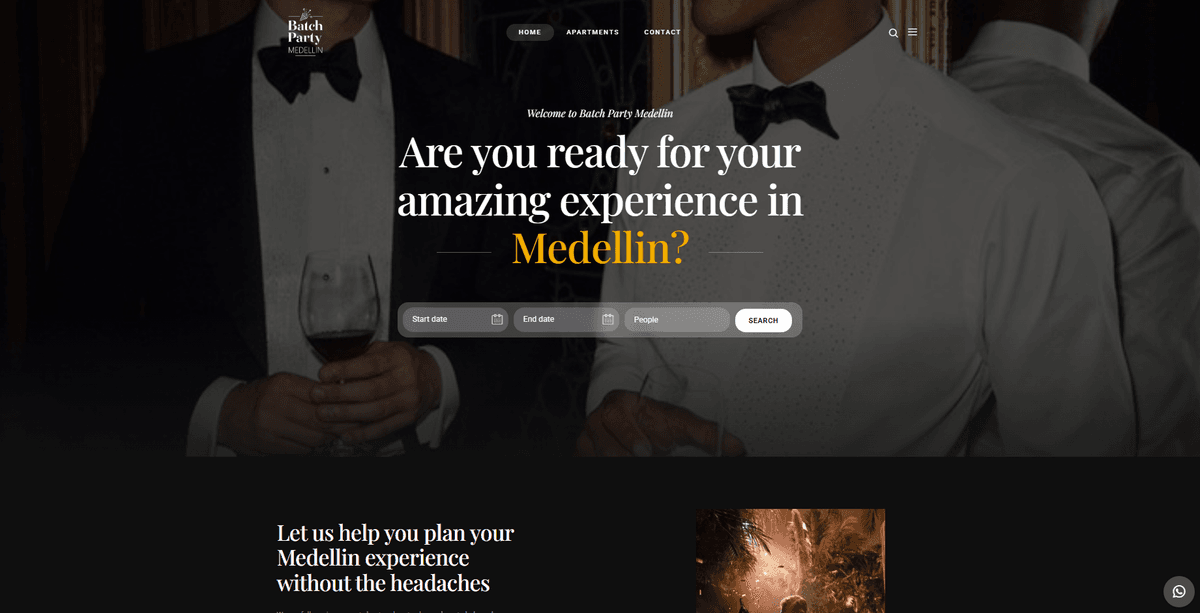1200x613 pixels.
Task: Click the 'Let us help you plan' heading
Action: (395, 558)
